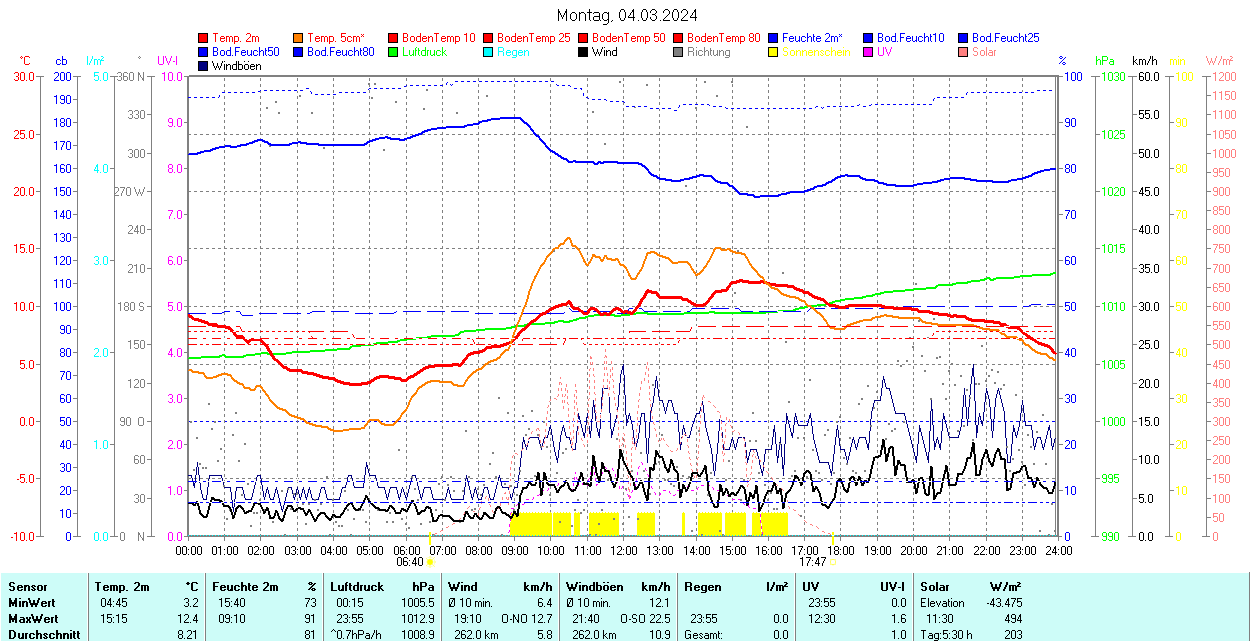Click the black Wind legend swatch

tap(583, 52)
